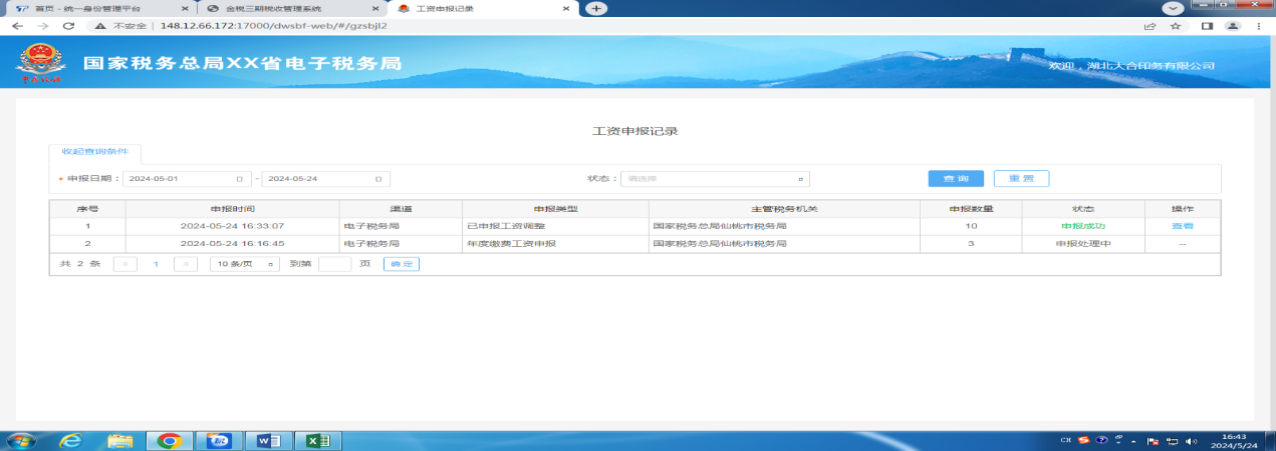Open the Chrome three-dot menu
This screenshot has width=1276, height=451.
click(1259, 25)
